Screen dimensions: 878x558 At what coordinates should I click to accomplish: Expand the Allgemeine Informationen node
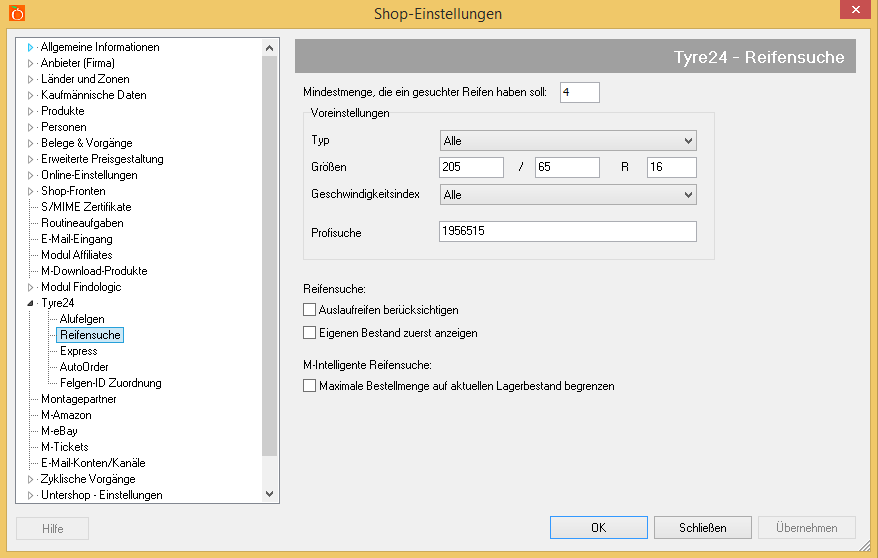(x=31, y=47)
